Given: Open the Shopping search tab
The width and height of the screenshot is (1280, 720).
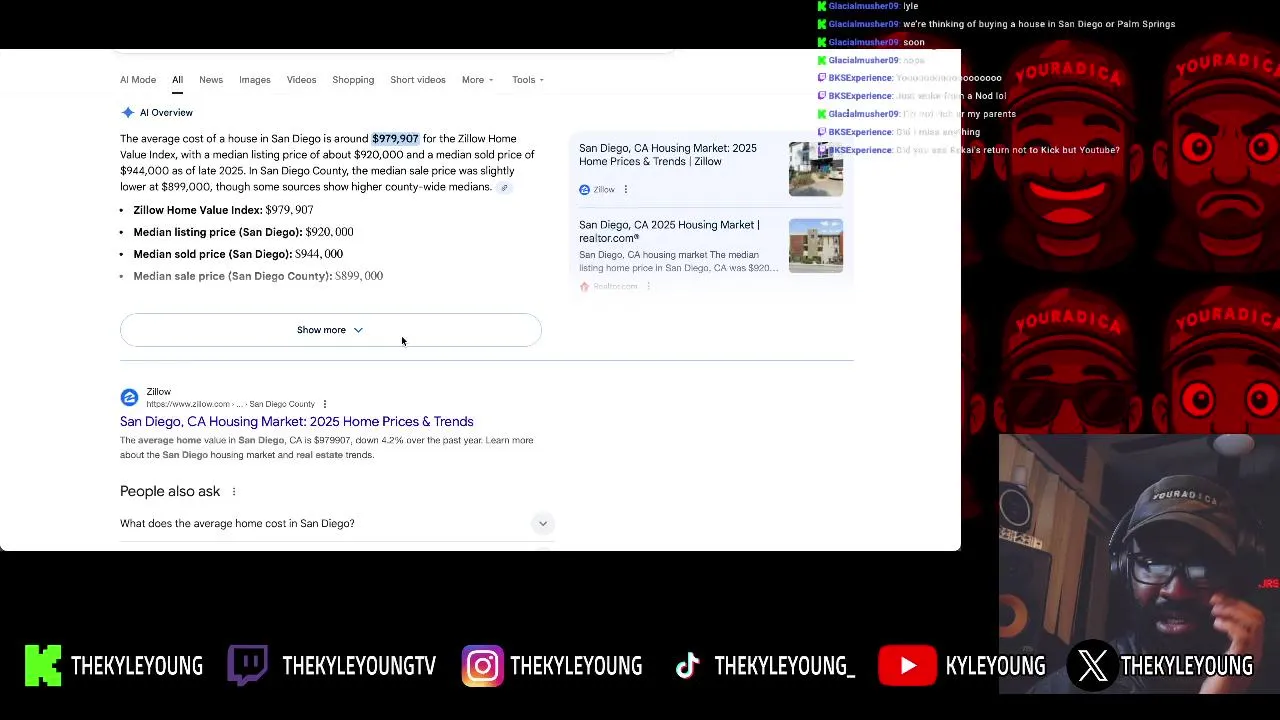Looking at the screenshot, I should point(353,80).
